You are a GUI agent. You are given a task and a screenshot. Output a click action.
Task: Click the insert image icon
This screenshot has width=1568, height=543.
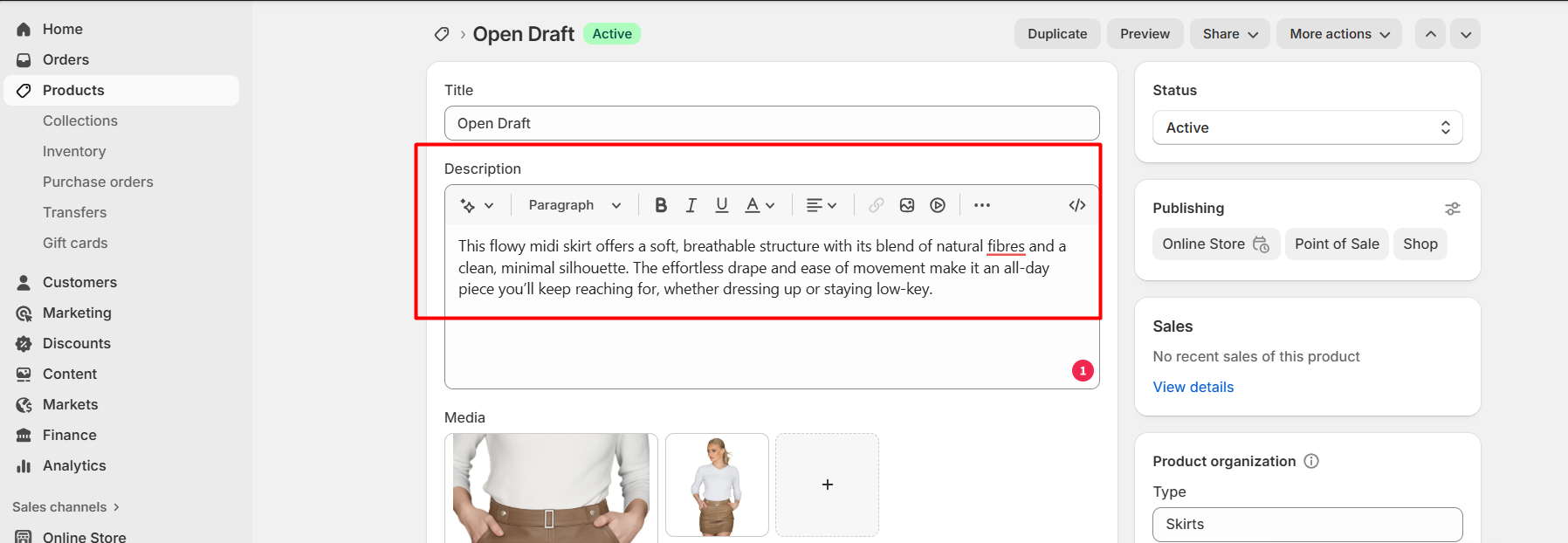907,205
